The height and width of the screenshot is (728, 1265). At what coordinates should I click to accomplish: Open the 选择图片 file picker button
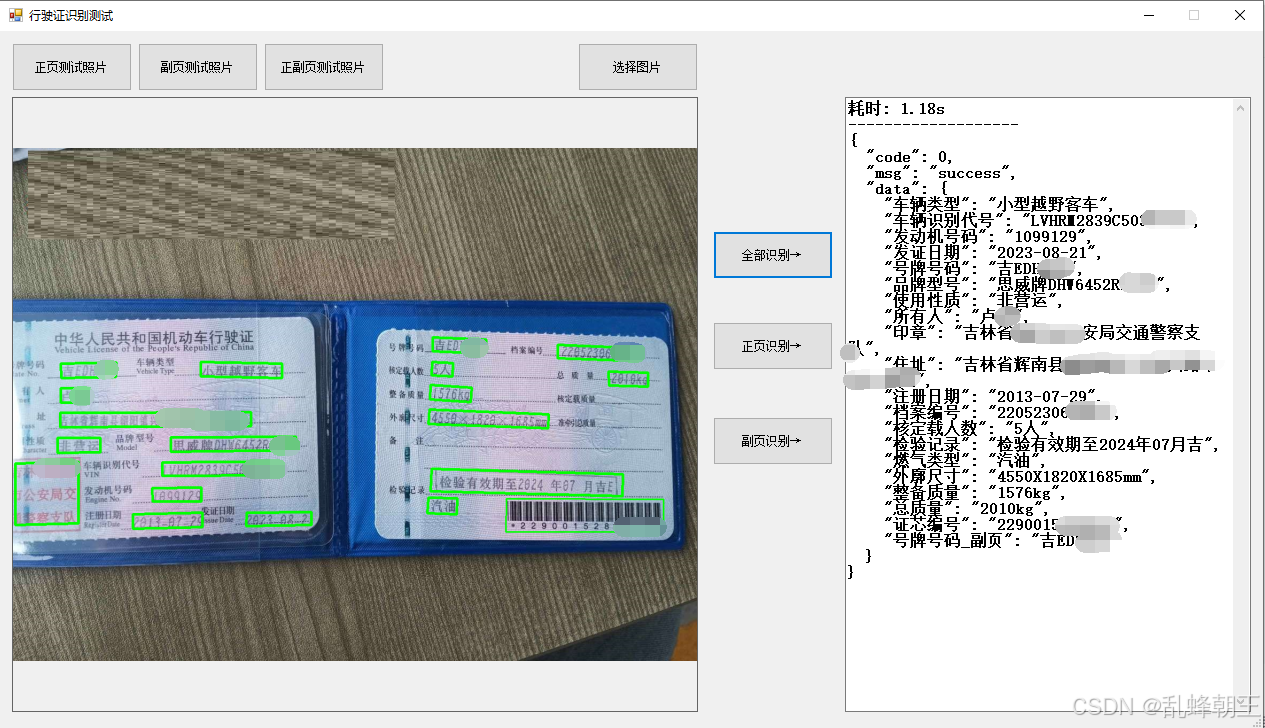pos(637,67)
